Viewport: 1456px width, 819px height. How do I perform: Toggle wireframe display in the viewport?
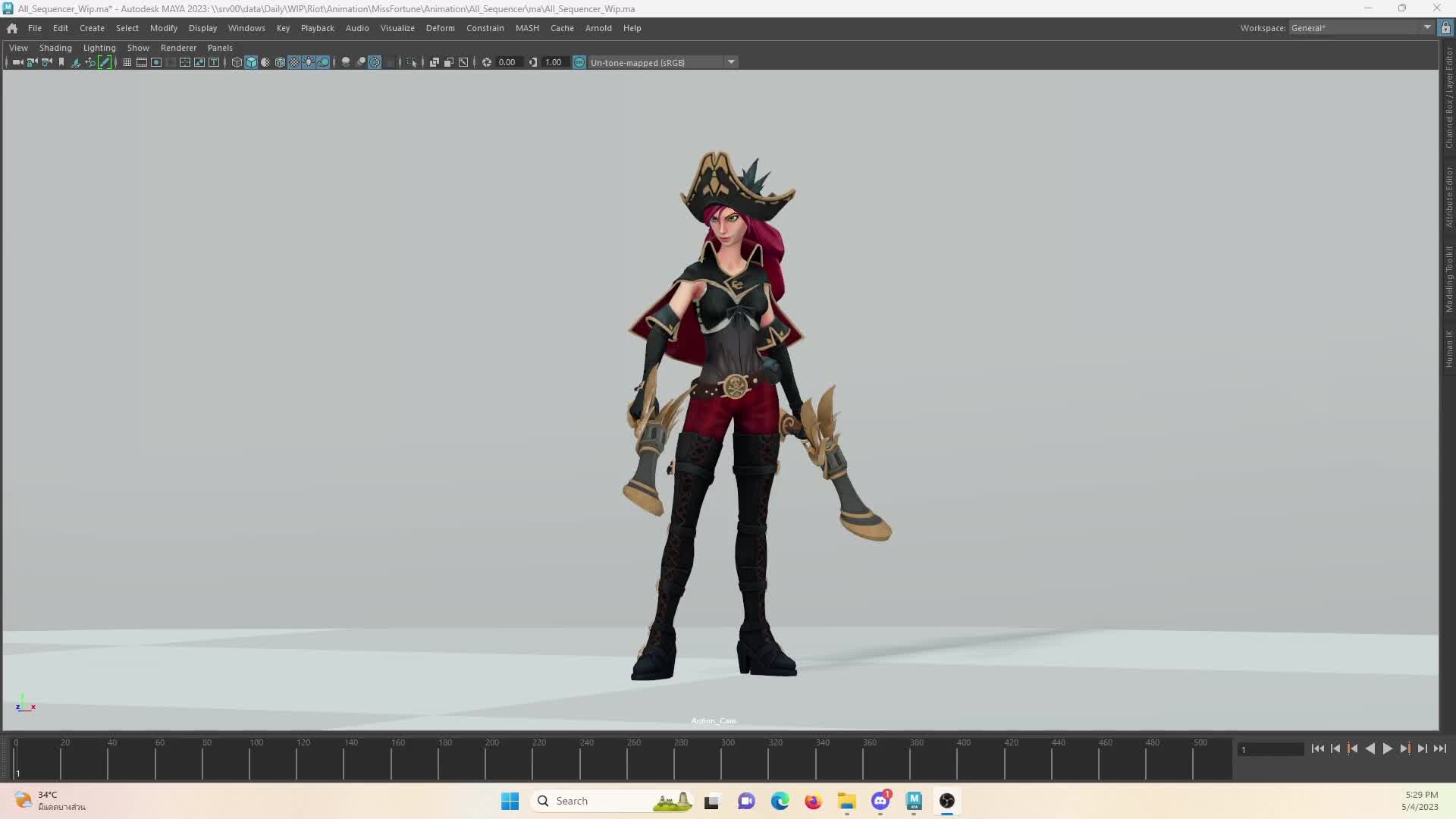click(237, 62)
